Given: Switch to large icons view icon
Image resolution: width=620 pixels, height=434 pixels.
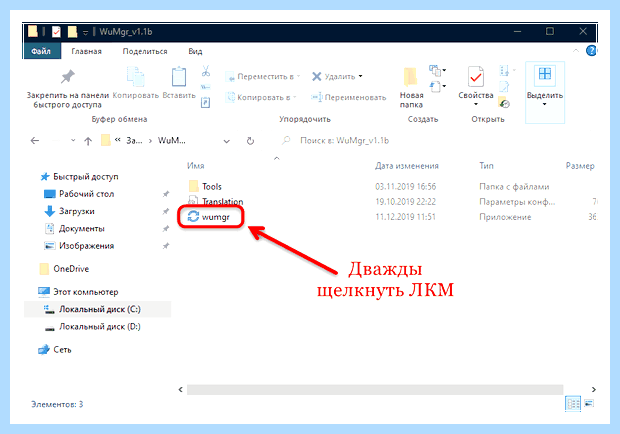Looking at the screenshot, I should coord(589,404).
